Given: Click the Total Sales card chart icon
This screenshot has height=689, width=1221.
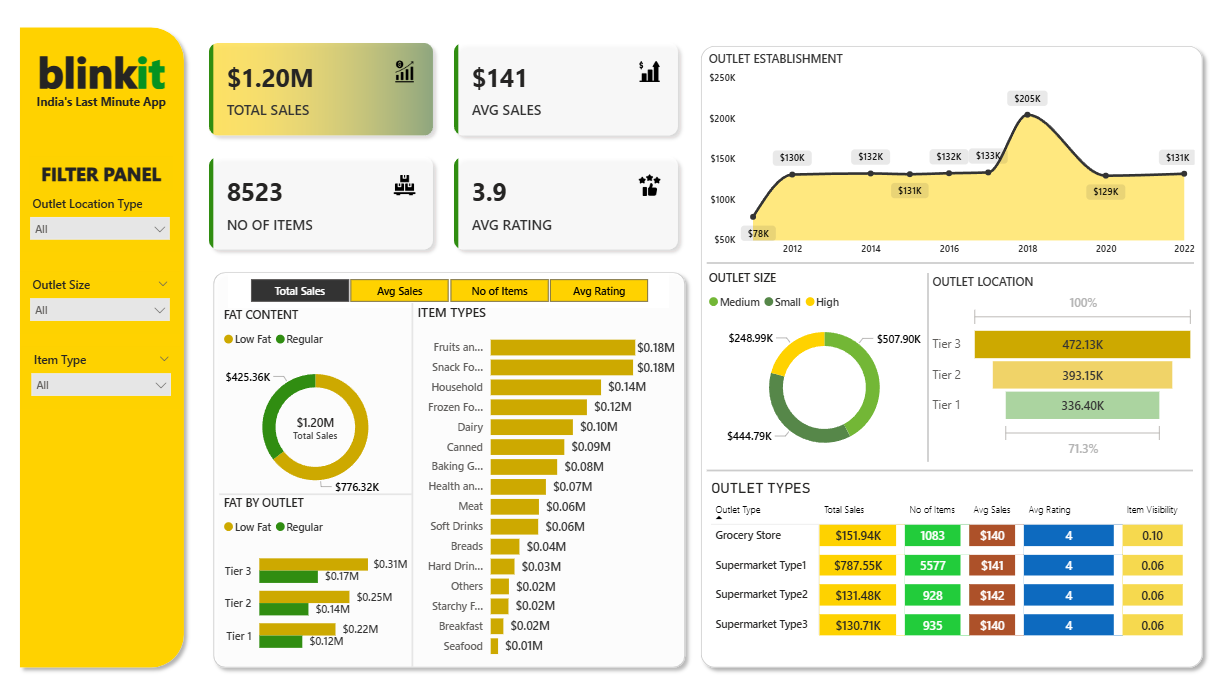Looking at the screenshot, I should (404, 71).
